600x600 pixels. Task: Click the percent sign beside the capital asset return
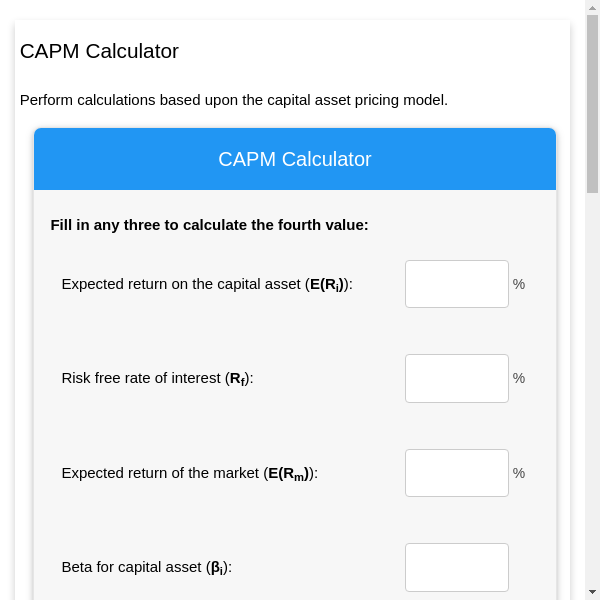(519, 284)
